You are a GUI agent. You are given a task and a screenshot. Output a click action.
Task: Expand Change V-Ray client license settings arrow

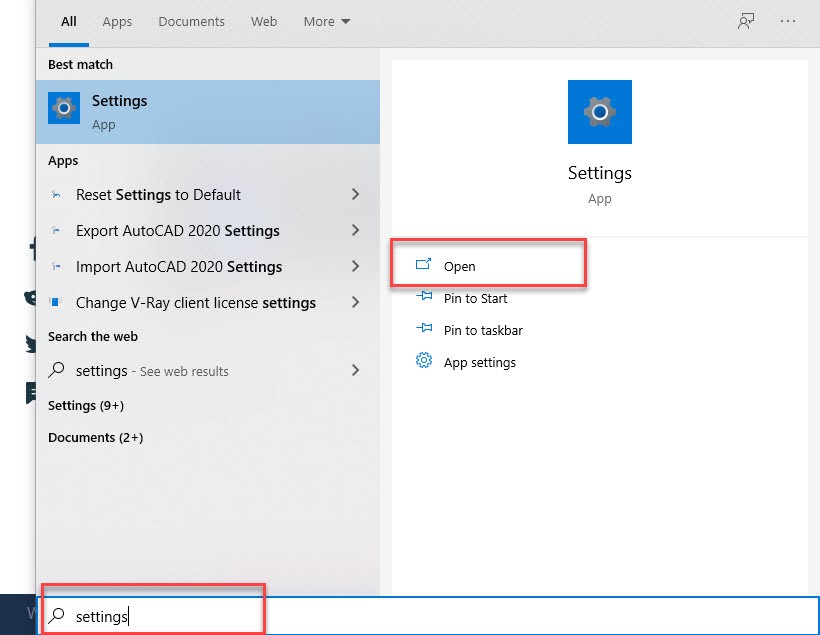356,302
